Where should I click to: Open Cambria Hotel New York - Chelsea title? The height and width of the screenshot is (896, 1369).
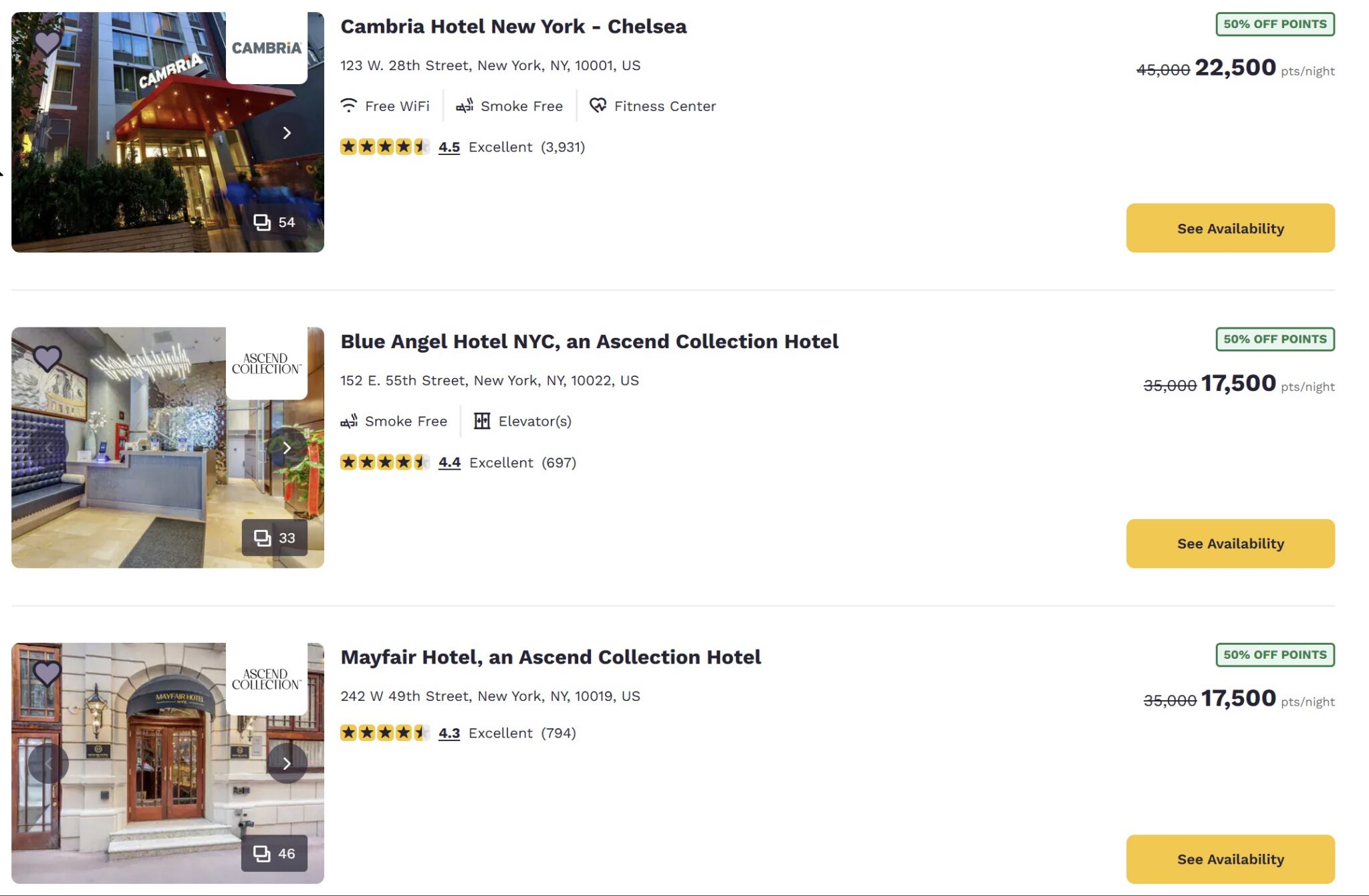513,27
